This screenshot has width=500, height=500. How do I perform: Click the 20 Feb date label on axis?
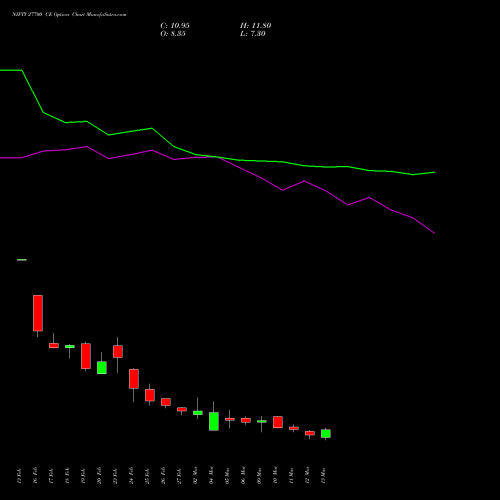click(x=99, y=476)
